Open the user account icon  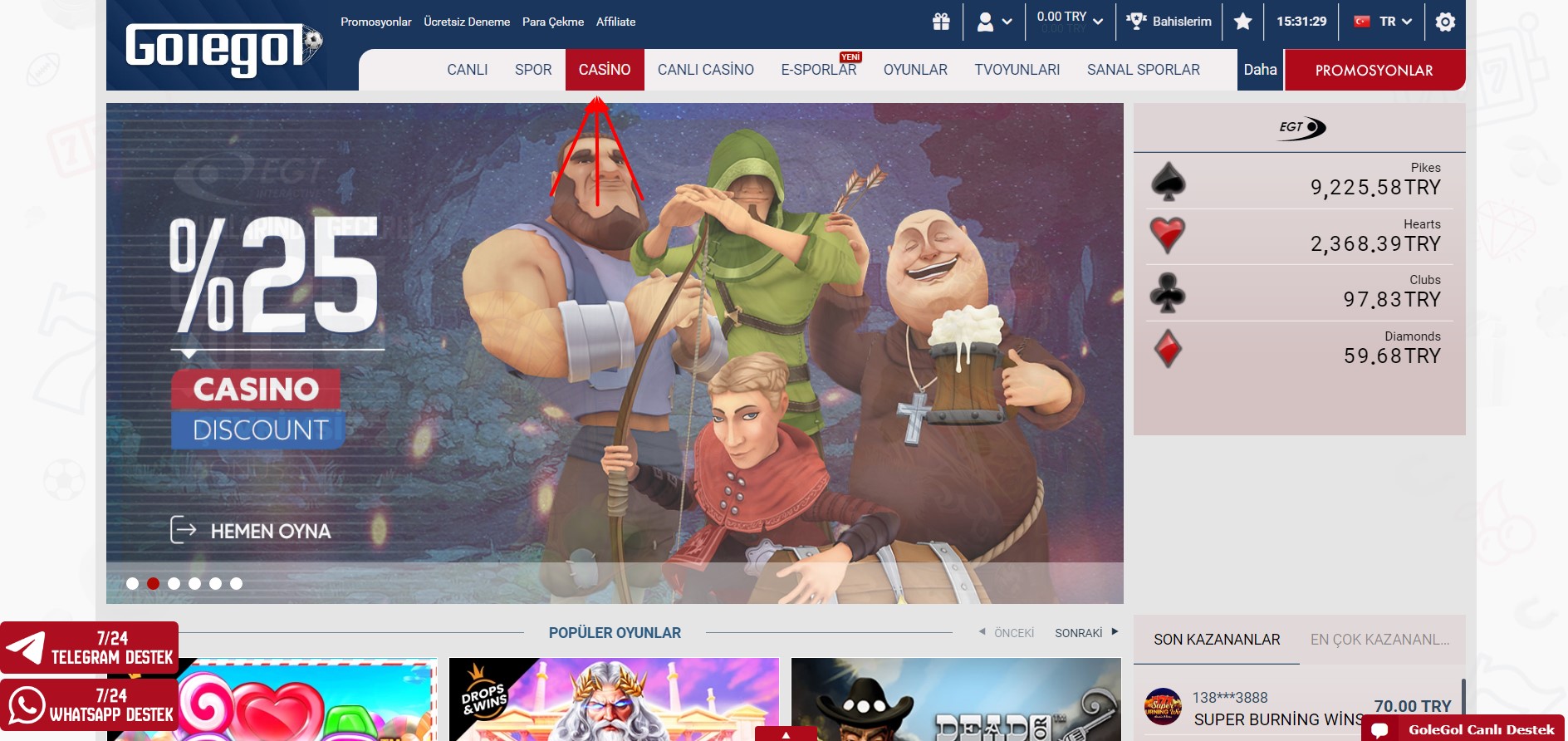click(985, 22)
